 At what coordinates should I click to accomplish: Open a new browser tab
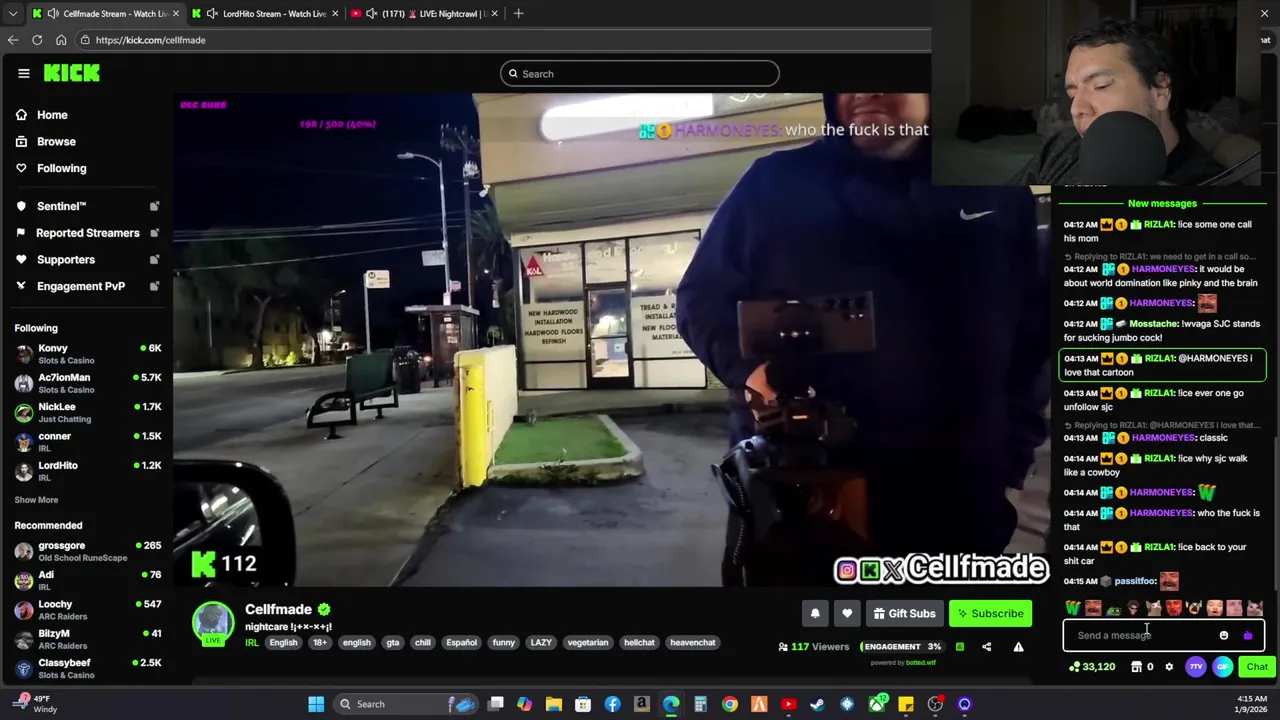point(518,13)
